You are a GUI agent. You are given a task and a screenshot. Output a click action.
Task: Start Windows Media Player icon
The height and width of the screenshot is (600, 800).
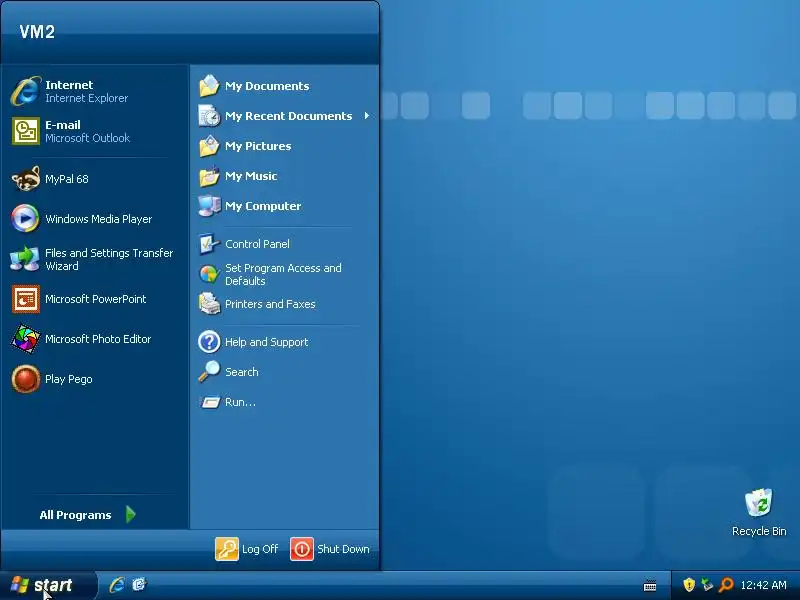coord(26,218)
